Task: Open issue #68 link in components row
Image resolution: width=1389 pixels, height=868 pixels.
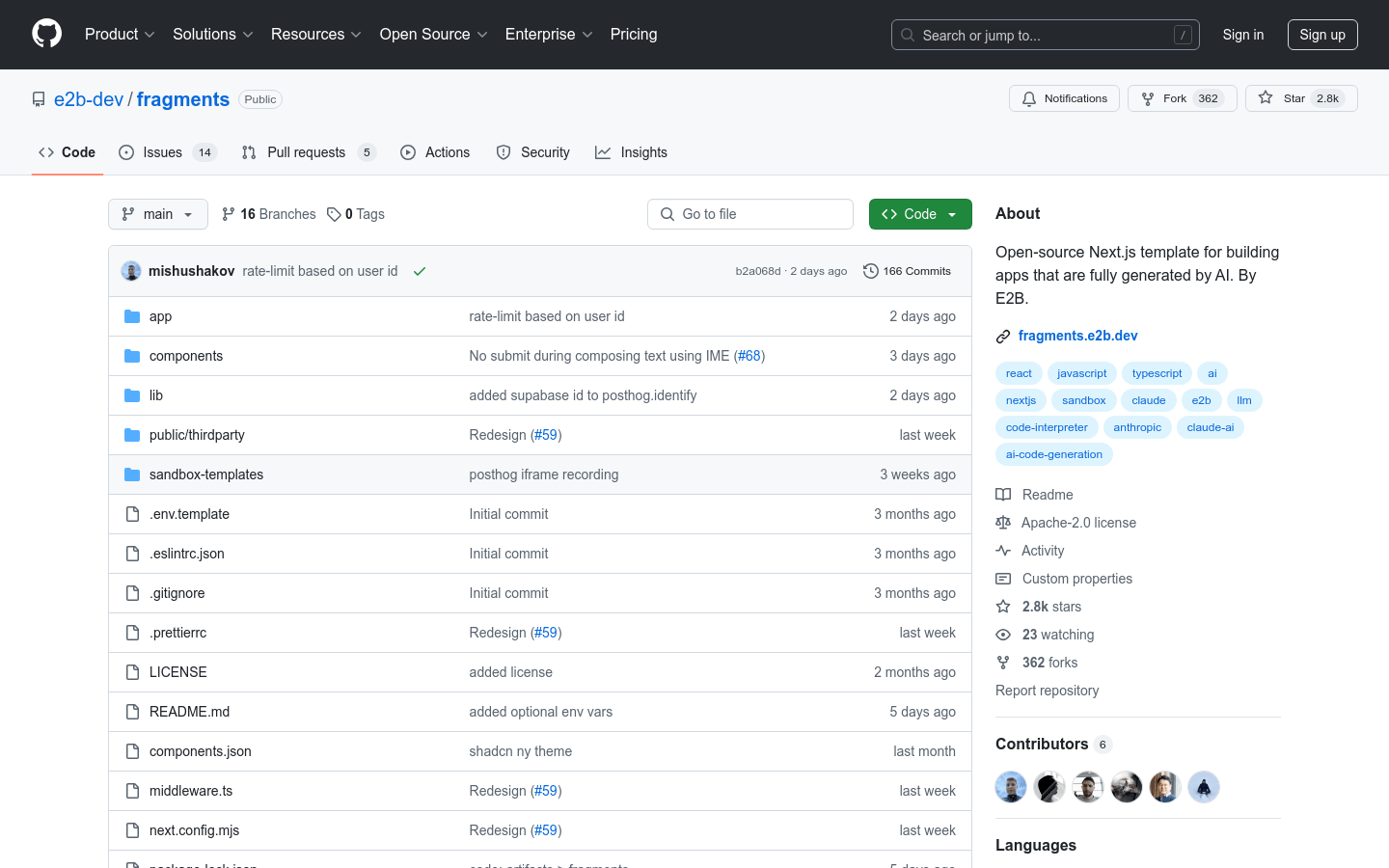Action: click(749, 356)
